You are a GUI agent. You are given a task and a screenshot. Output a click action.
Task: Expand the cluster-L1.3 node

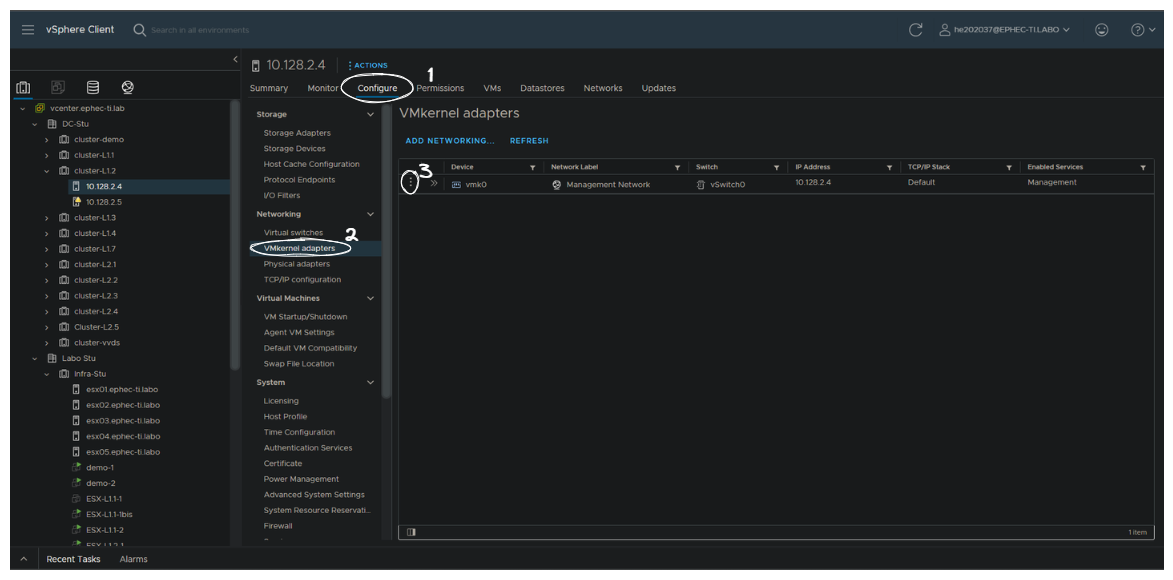coord(46,218)
